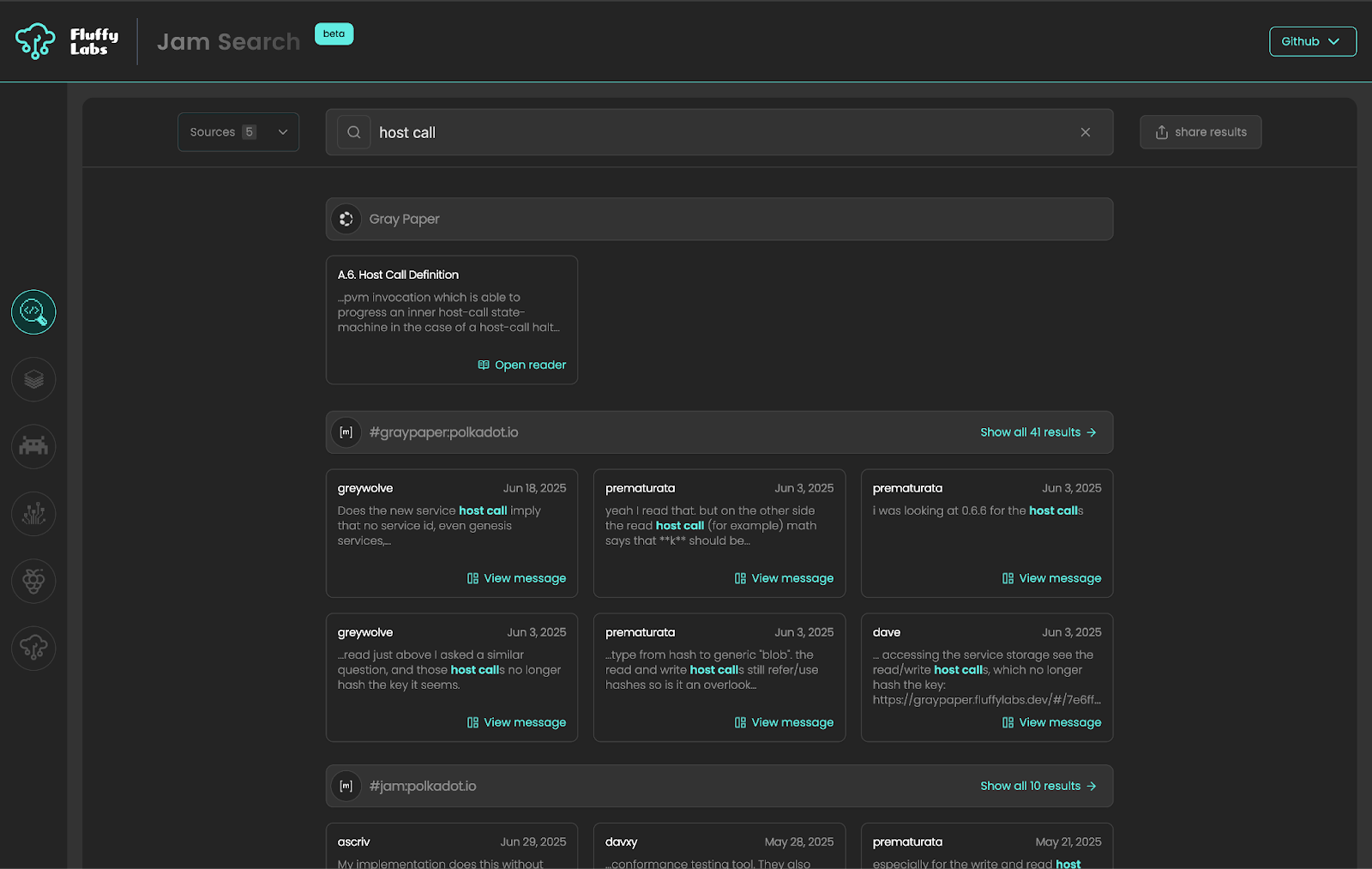Open the Github dropdown menu
Viewport: 1372px width, 869px height.
pos(1312,41)
